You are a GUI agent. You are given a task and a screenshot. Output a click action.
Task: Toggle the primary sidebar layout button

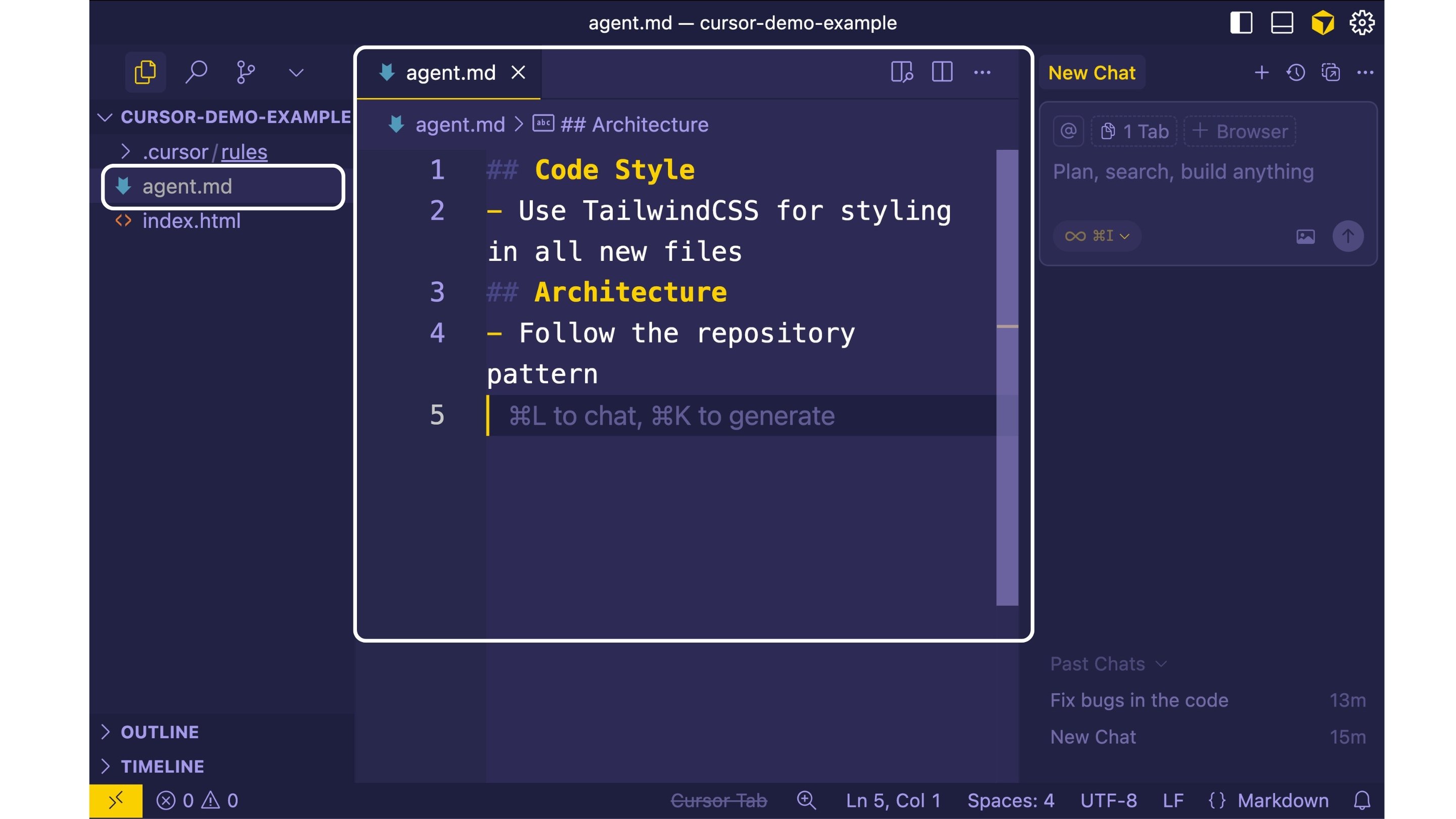point(1241,23)
